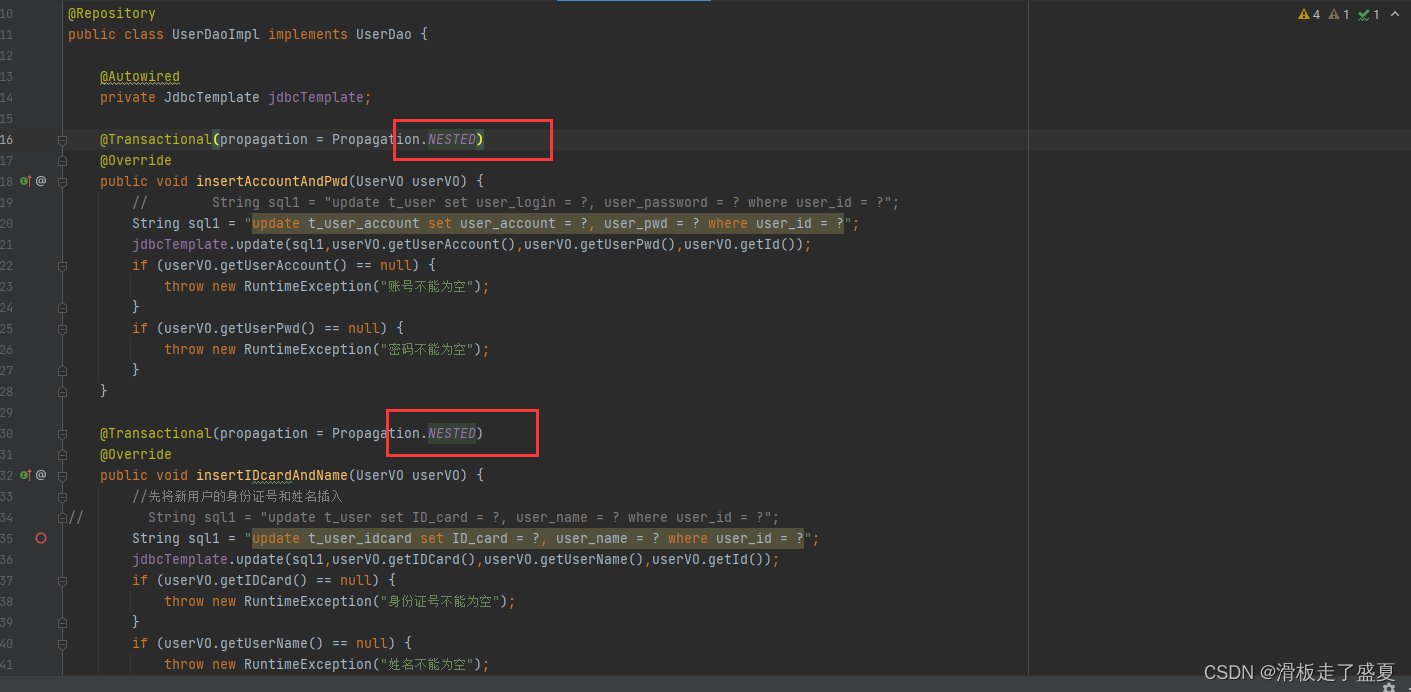Click implements-method gutter icon on line 32
This screenshot has width=1411, height=692.
(x=26, y=475)
